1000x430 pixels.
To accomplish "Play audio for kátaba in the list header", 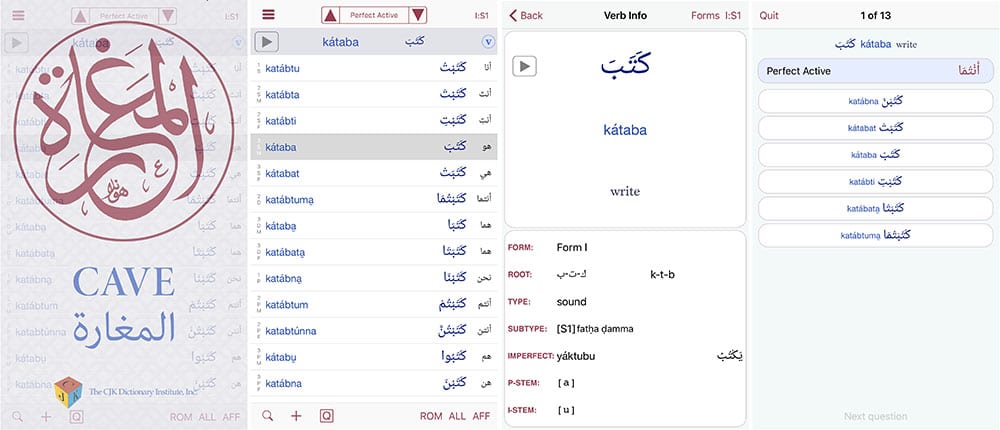I will [267, 42].
